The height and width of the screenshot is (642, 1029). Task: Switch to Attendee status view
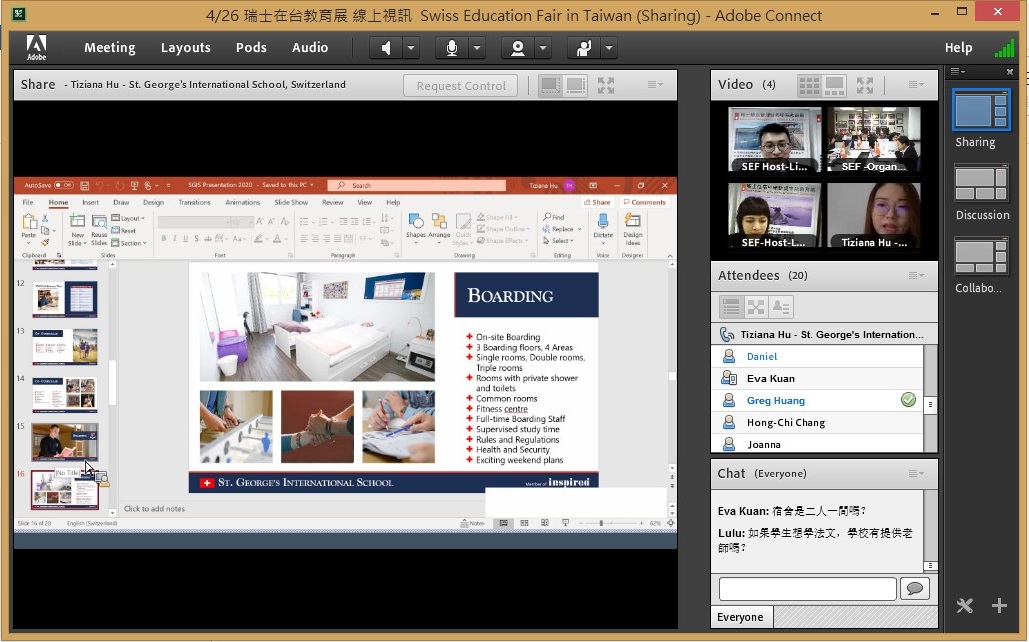(x=781, y=307)
